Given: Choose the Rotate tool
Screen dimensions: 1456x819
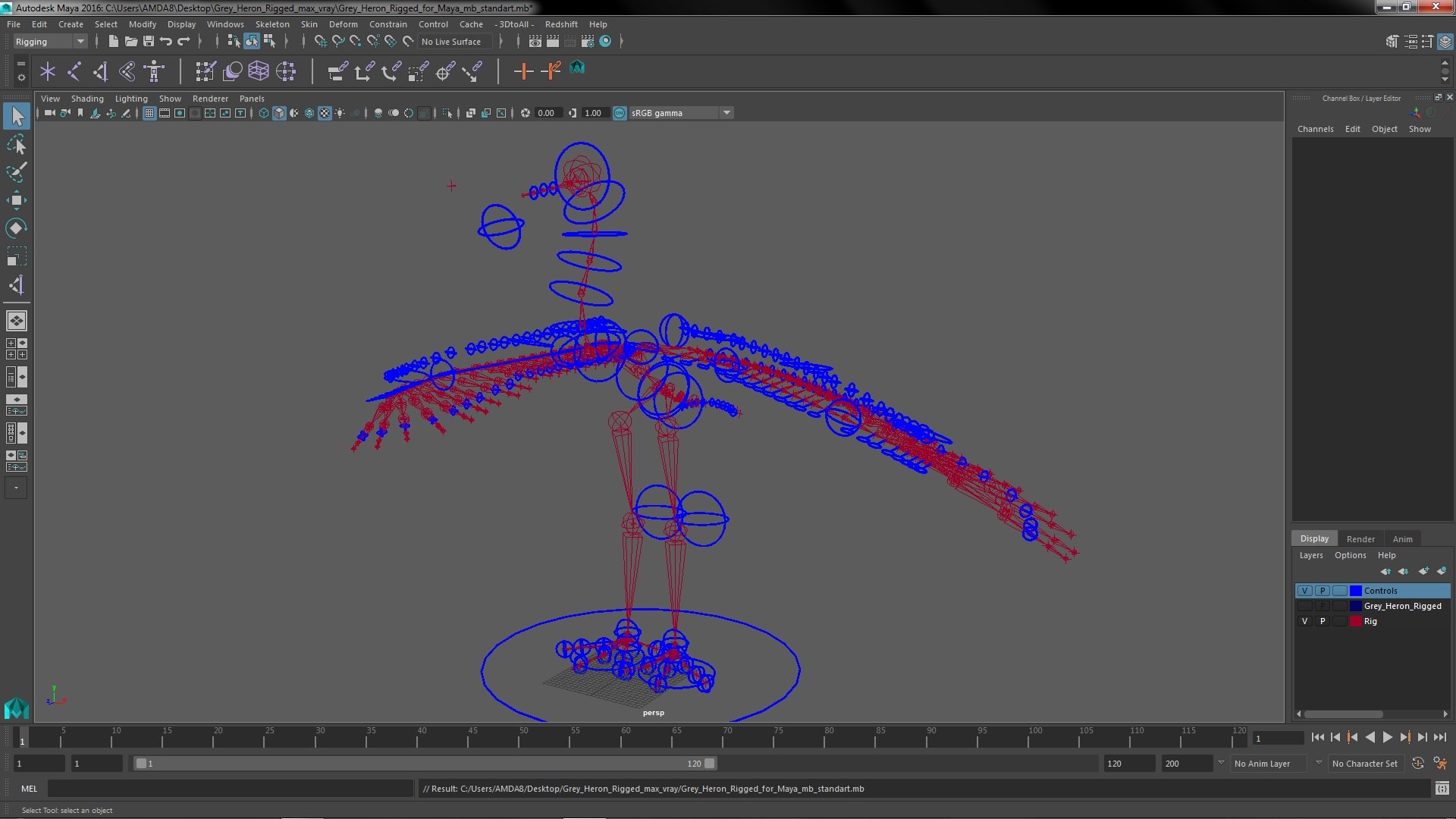Looking at the screenshot, I should pyautogui.click(x=17, y=228).
